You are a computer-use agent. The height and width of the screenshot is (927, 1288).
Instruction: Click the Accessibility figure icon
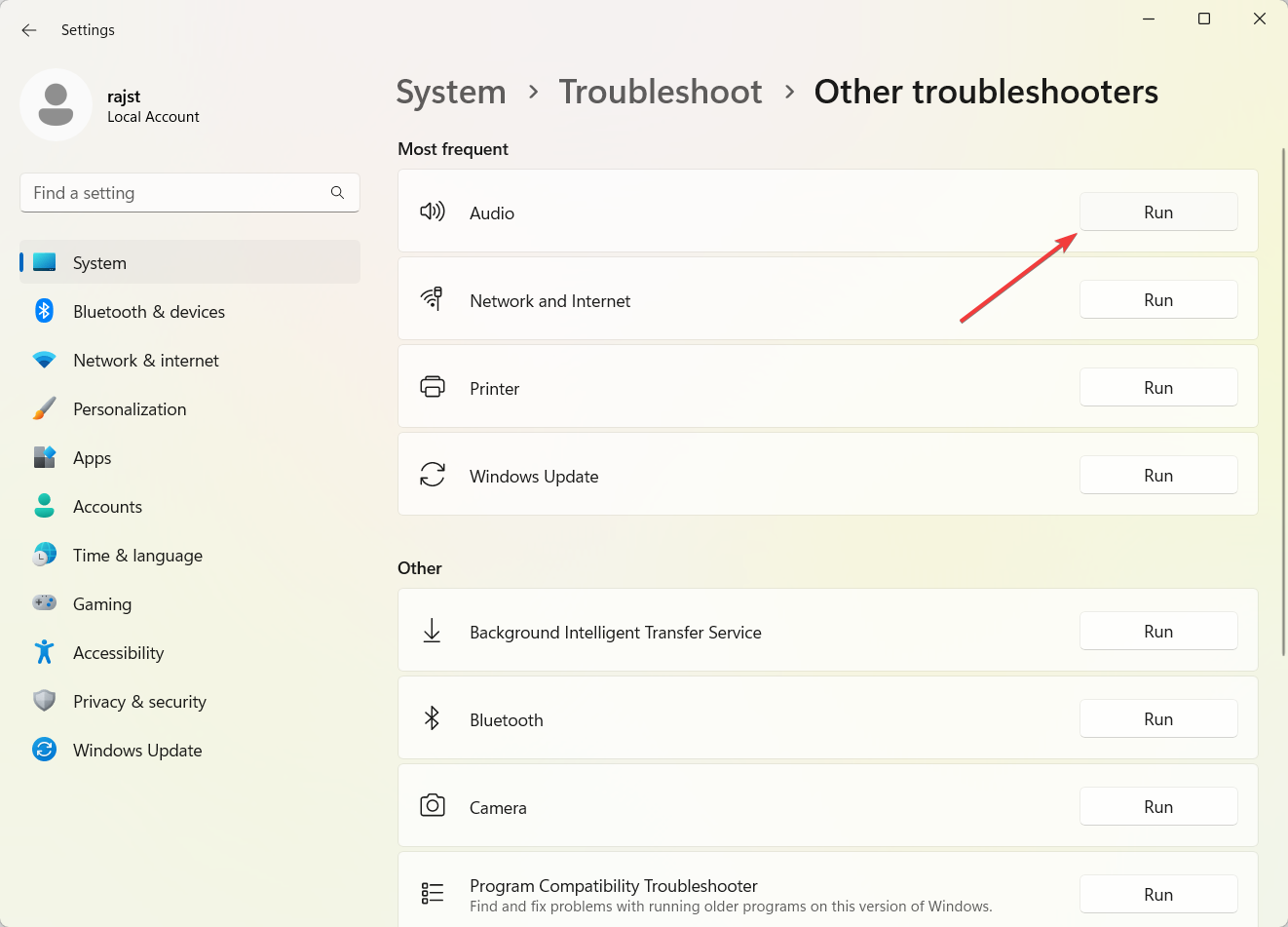click(44, 652)
